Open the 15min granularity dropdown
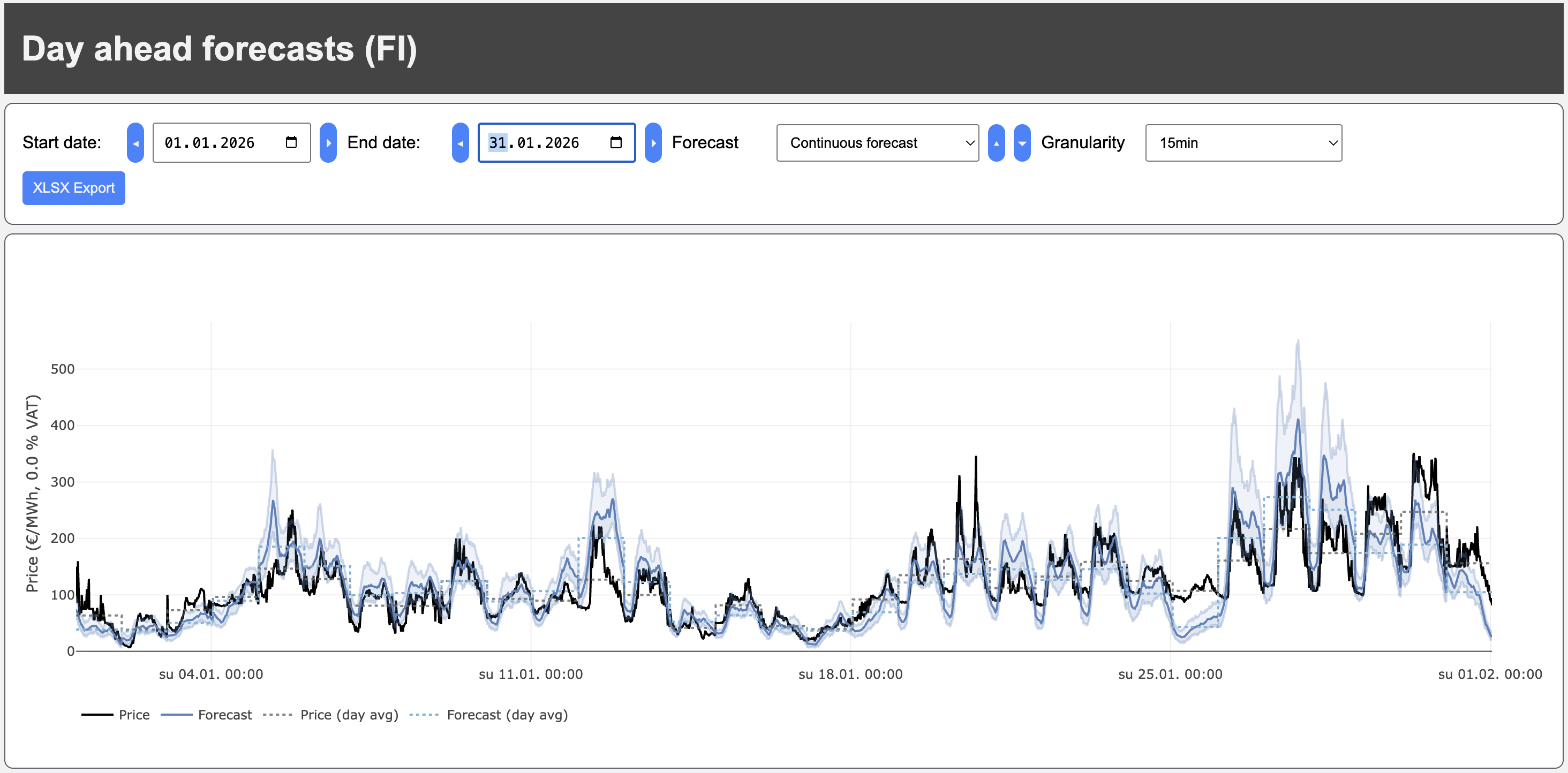This screenshot has width=1568, height=773. coord(1243,143)
